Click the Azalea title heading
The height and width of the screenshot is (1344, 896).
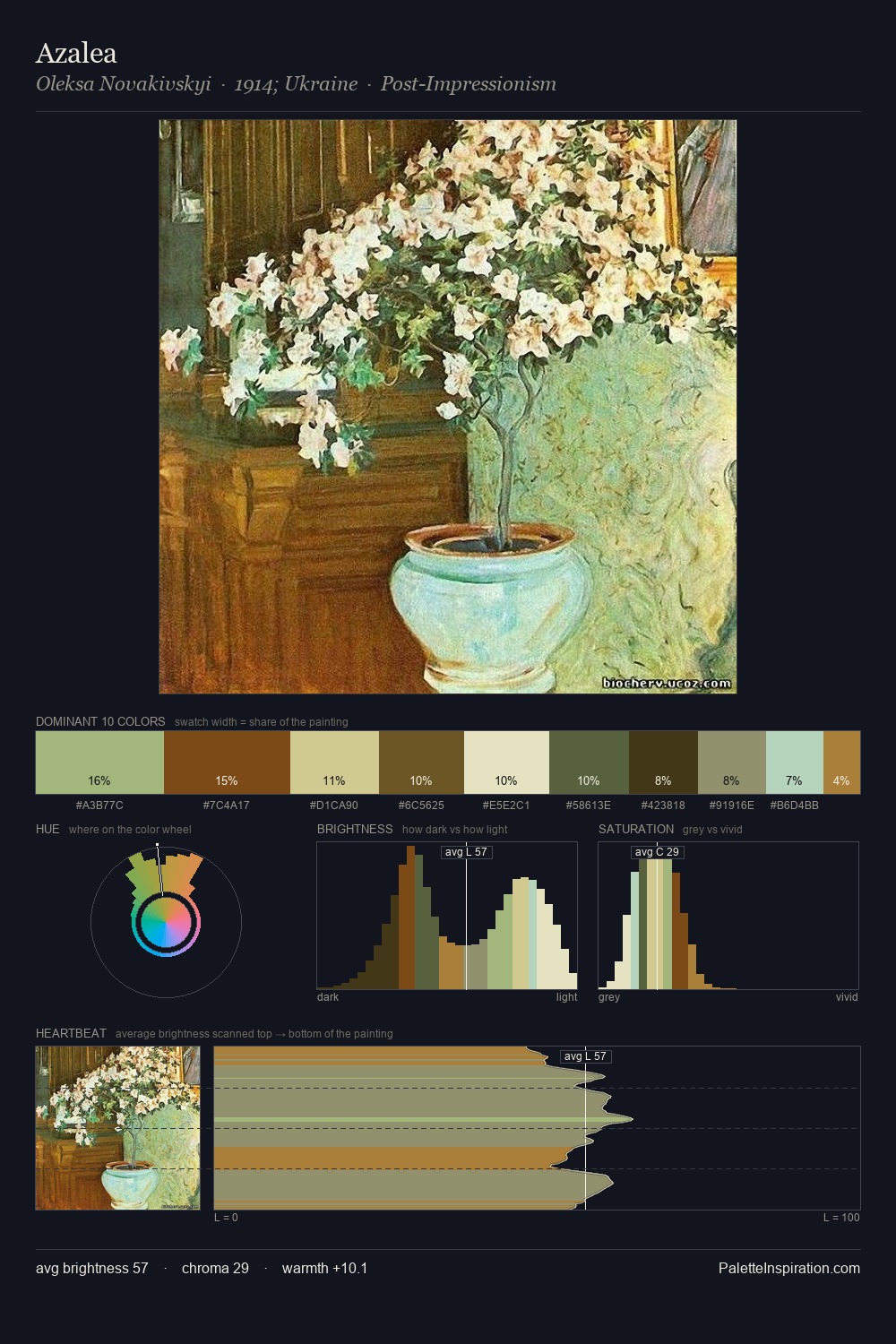(x=76, y=54)
